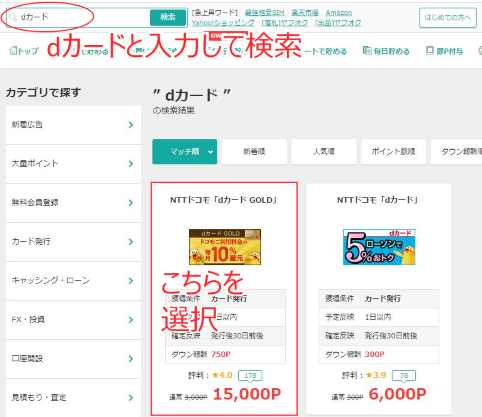Image resolution: width=482 pixels, height=417 pixels.
Task: Click 確定反映 発行後30日前後 on GOLD card
Action: pyautogui.click(x=226, y=336)
